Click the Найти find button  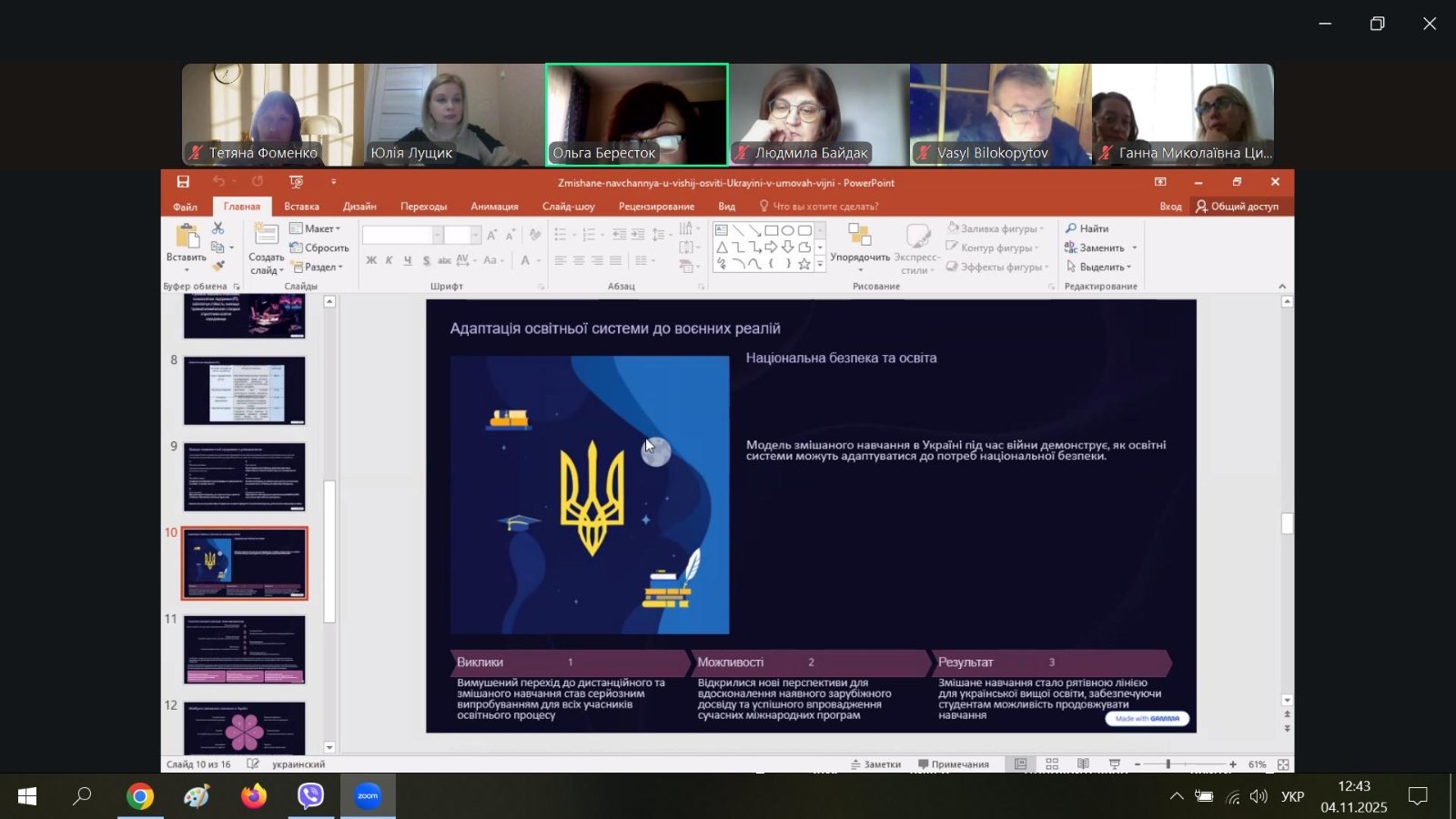point(1087,228)
